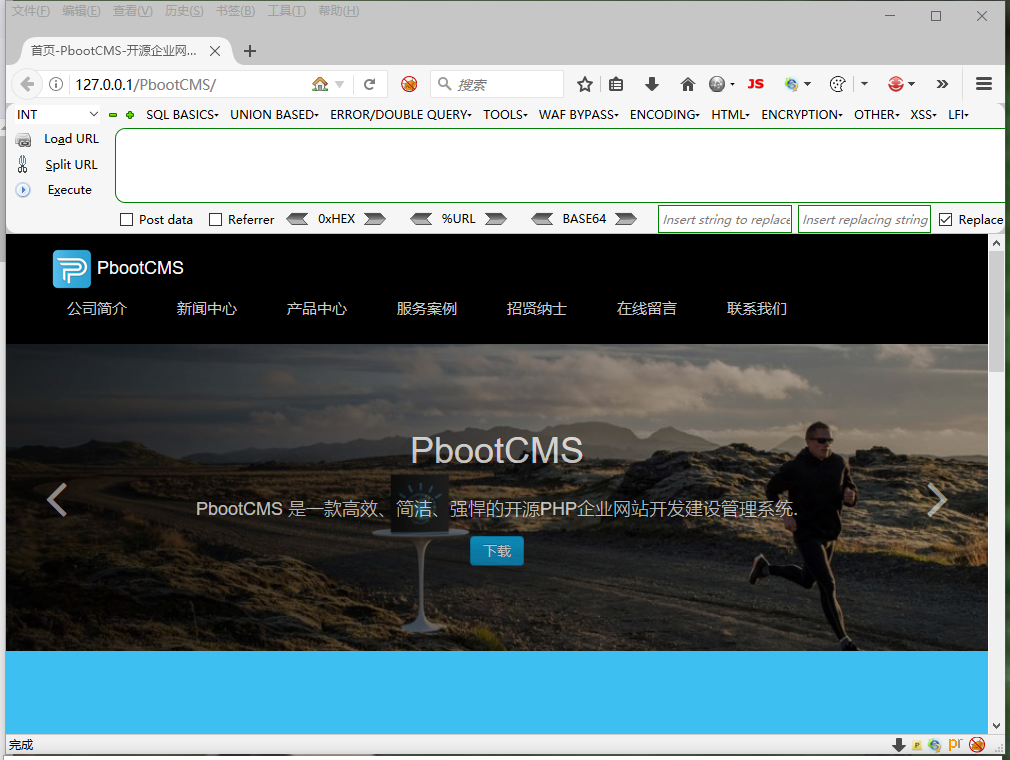Open the 编辑(E) menu
Screen dimensions: 1010x760
click(81, 11)
